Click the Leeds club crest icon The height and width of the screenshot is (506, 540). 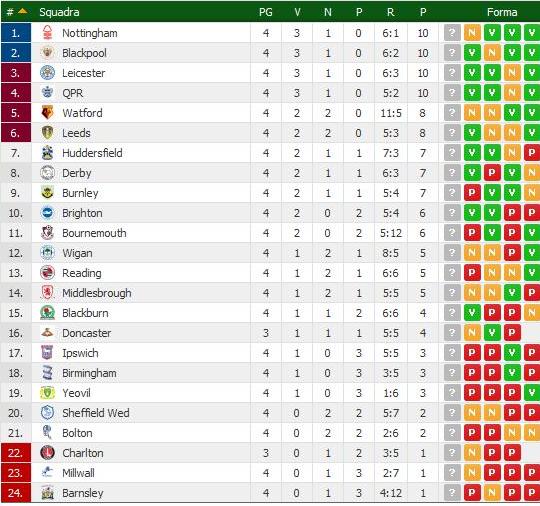[47, 133]
